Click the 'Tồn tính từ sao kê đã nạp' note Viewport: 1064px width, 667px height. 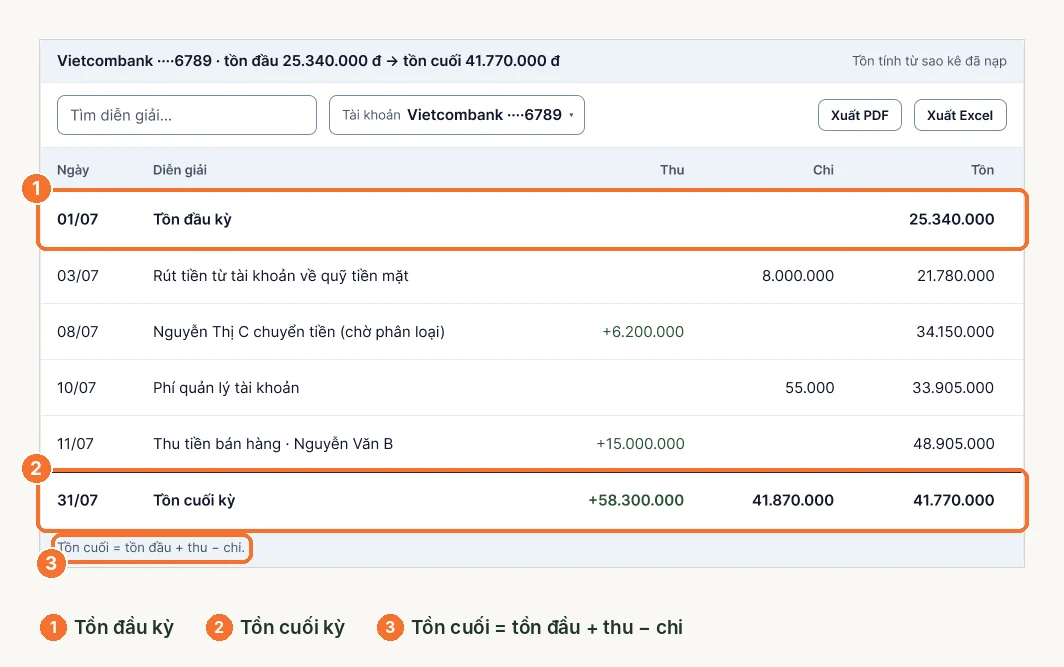(929, 61)
